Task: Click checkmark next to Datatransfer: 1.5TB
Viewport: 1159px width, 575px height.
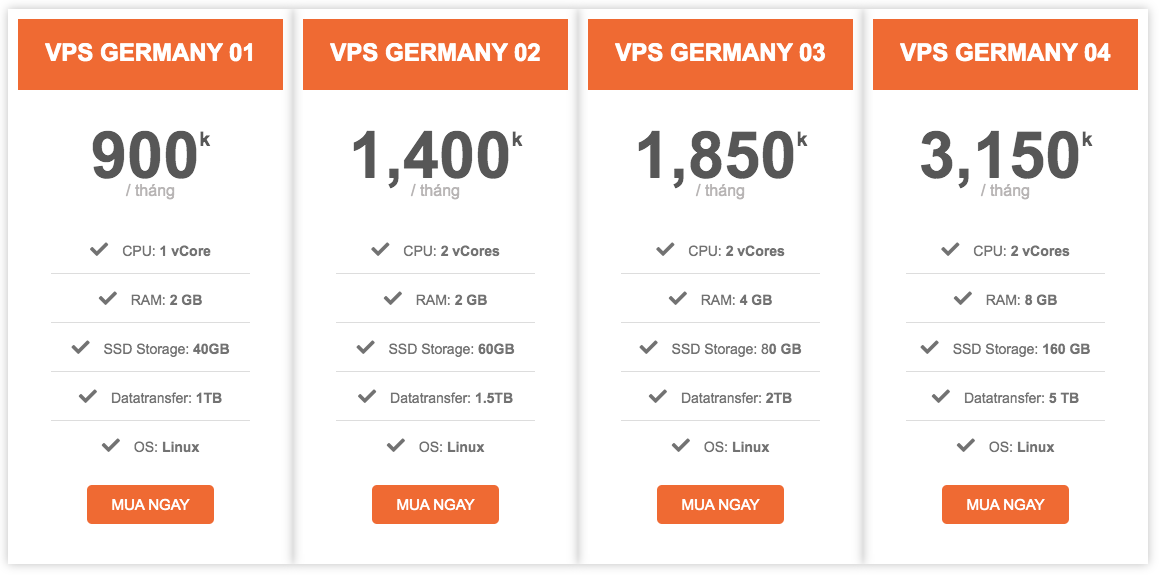Action: point(367,397)
